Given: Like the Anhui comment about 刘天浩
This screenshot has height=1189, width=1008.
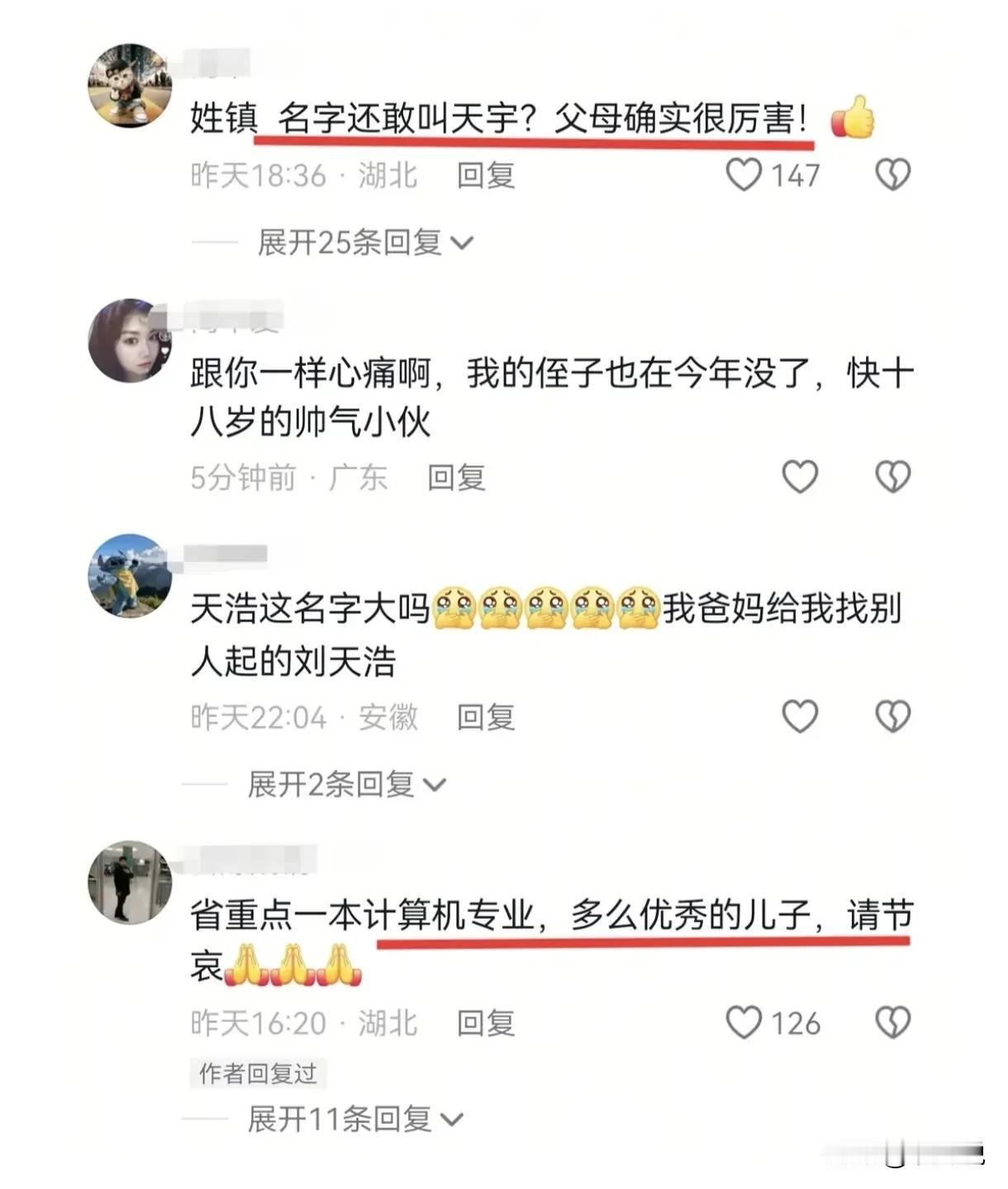Looking at the screenshot, I should 800,716.
